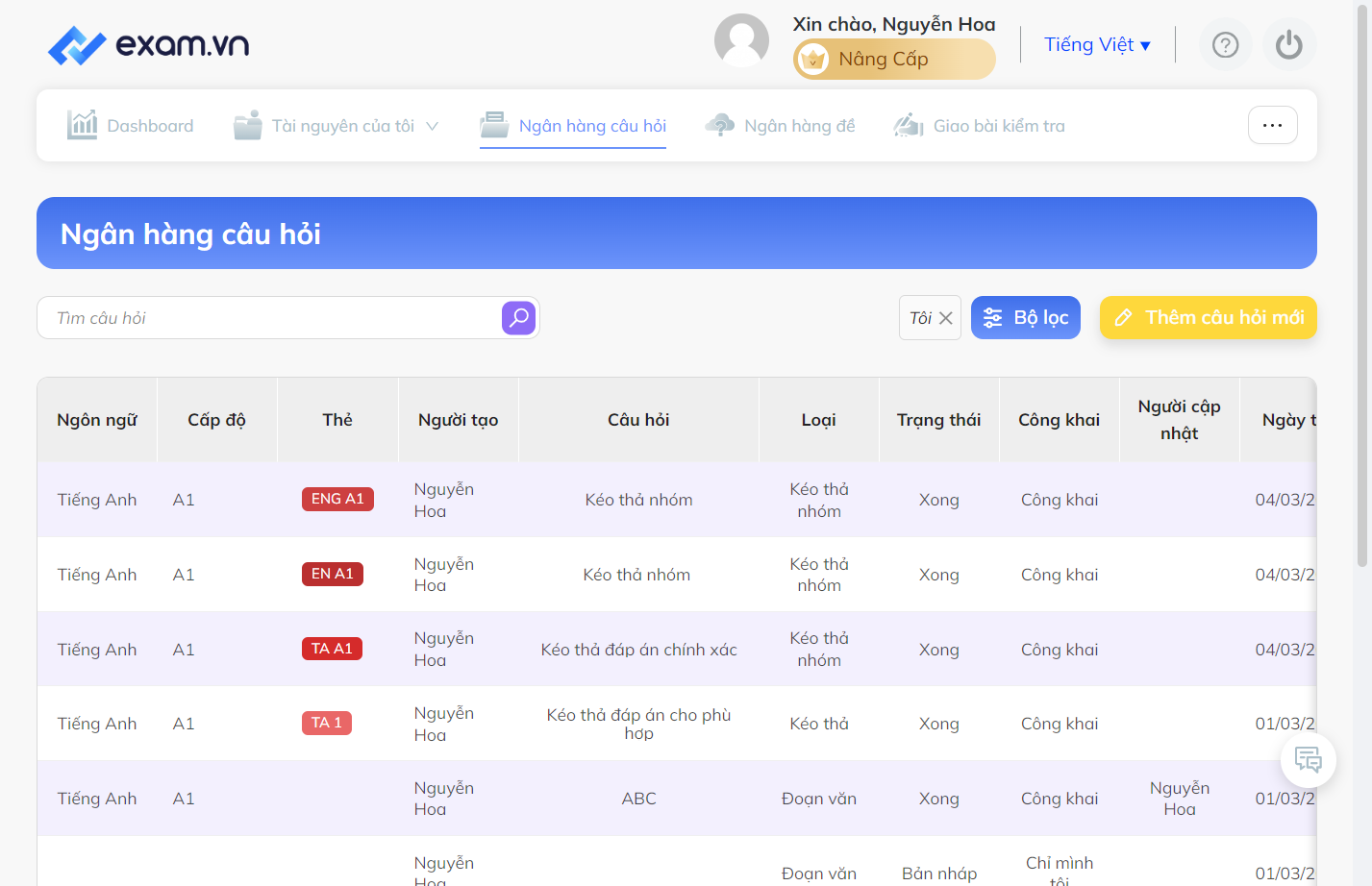This screenshot has width=1372, height=886.
Task: Click the Trạng thái column header
Action: [939, 420]
